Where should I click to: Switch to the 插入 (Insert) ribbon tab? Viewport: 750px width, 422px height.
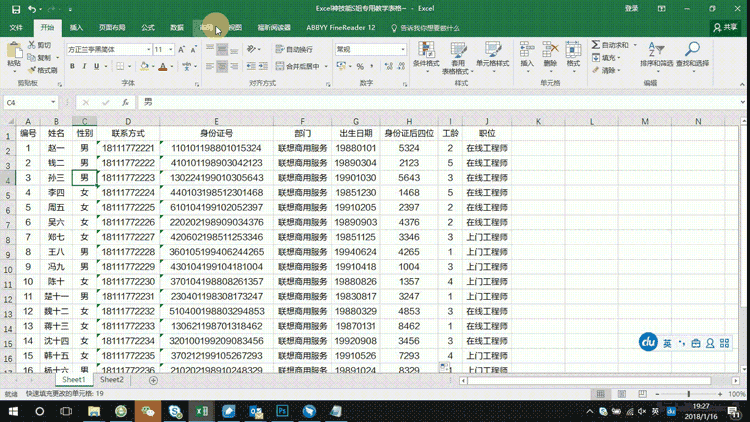[x=77, y=28]
